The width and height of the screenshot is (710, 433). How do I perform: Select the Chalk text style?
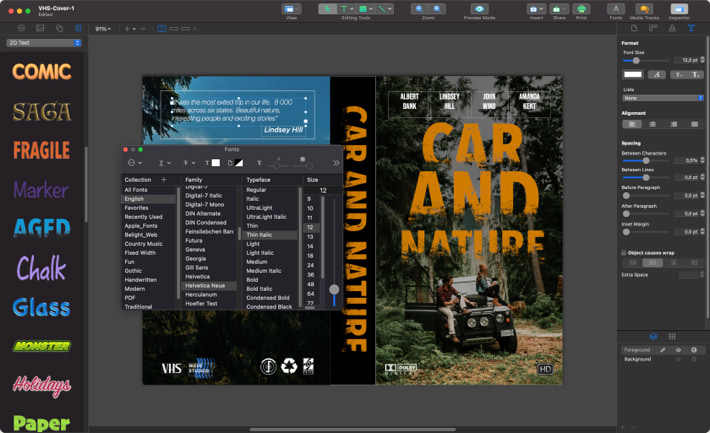click(x=42, y=268)
